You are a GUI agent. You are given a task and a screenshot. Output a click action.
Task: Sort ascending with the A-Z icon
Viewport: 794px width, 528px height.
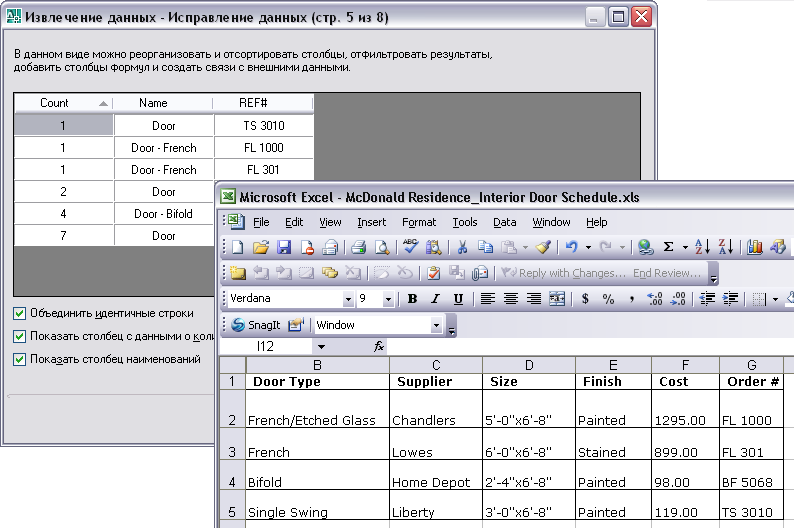[x=702, y=247]
